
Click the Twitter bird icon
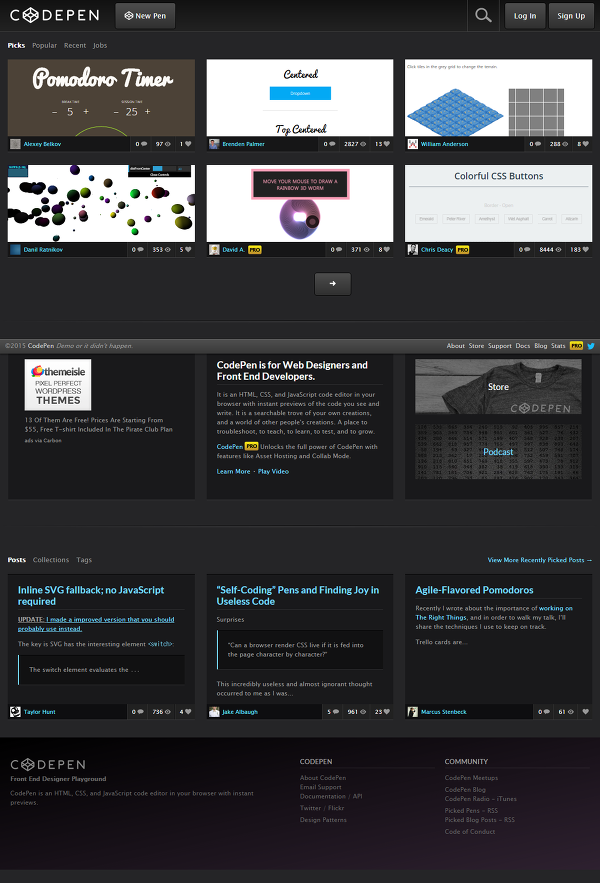click(x=590, y=346)
